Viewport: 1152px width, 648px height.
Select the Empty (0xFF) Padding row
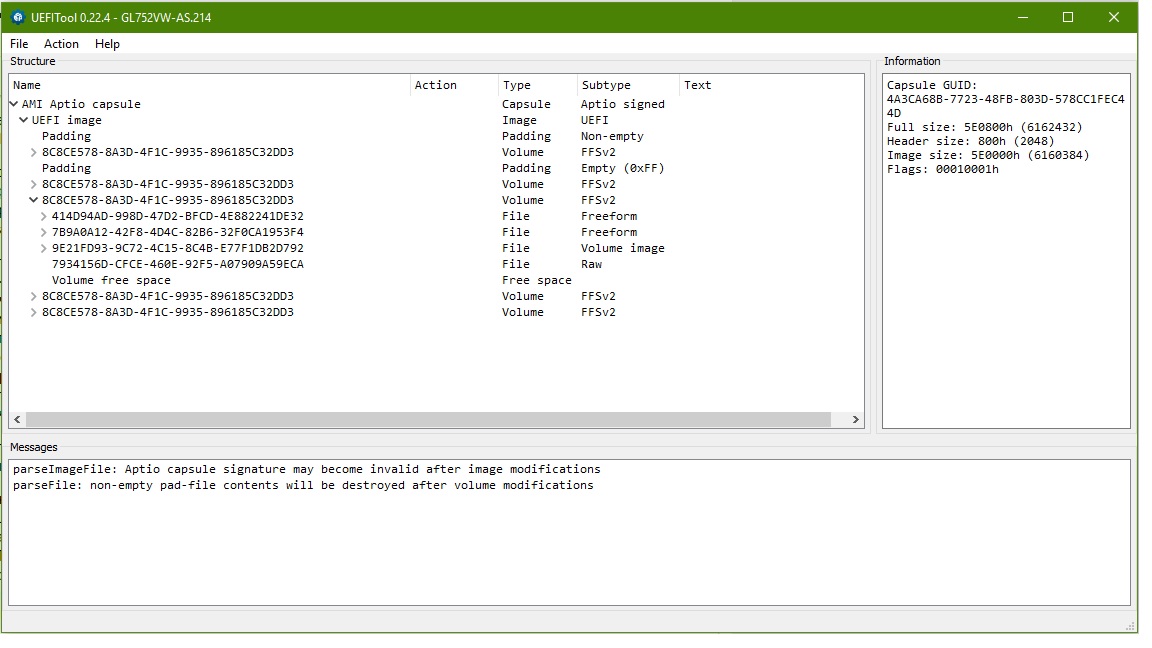tap(66, 168)
